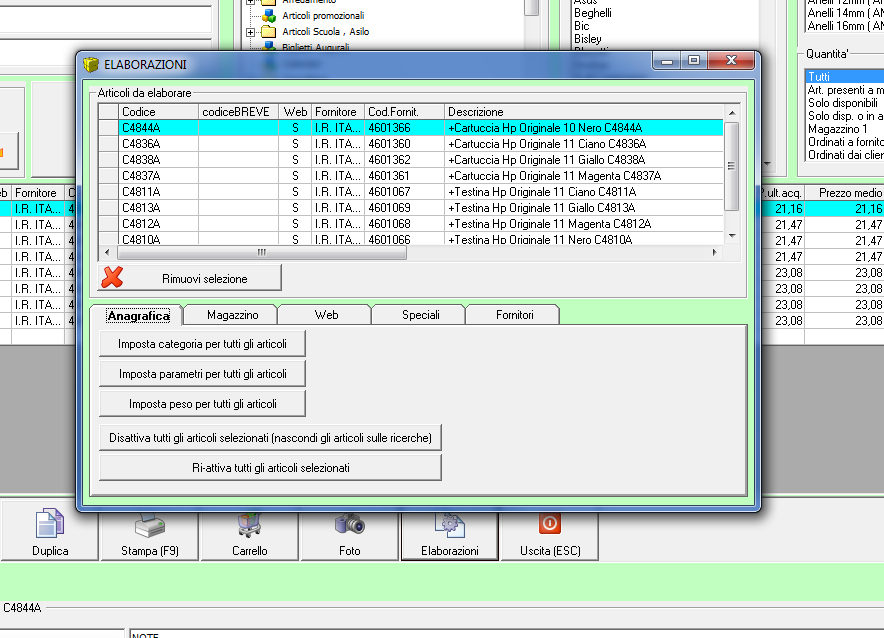Click Disattiva tutti gli articoli selezionati button
This screenshot has width=884, height=638.
[x=270, y=438]
